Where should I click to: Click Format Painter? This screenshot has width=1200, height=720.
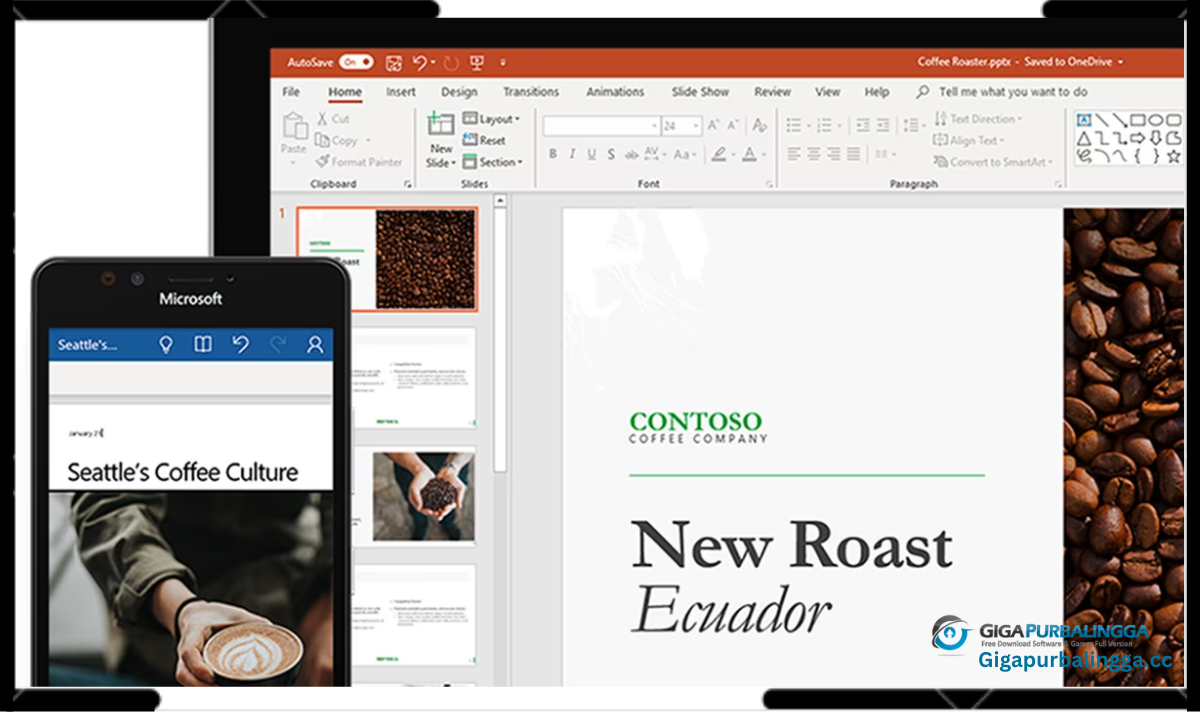coord(359,161)
